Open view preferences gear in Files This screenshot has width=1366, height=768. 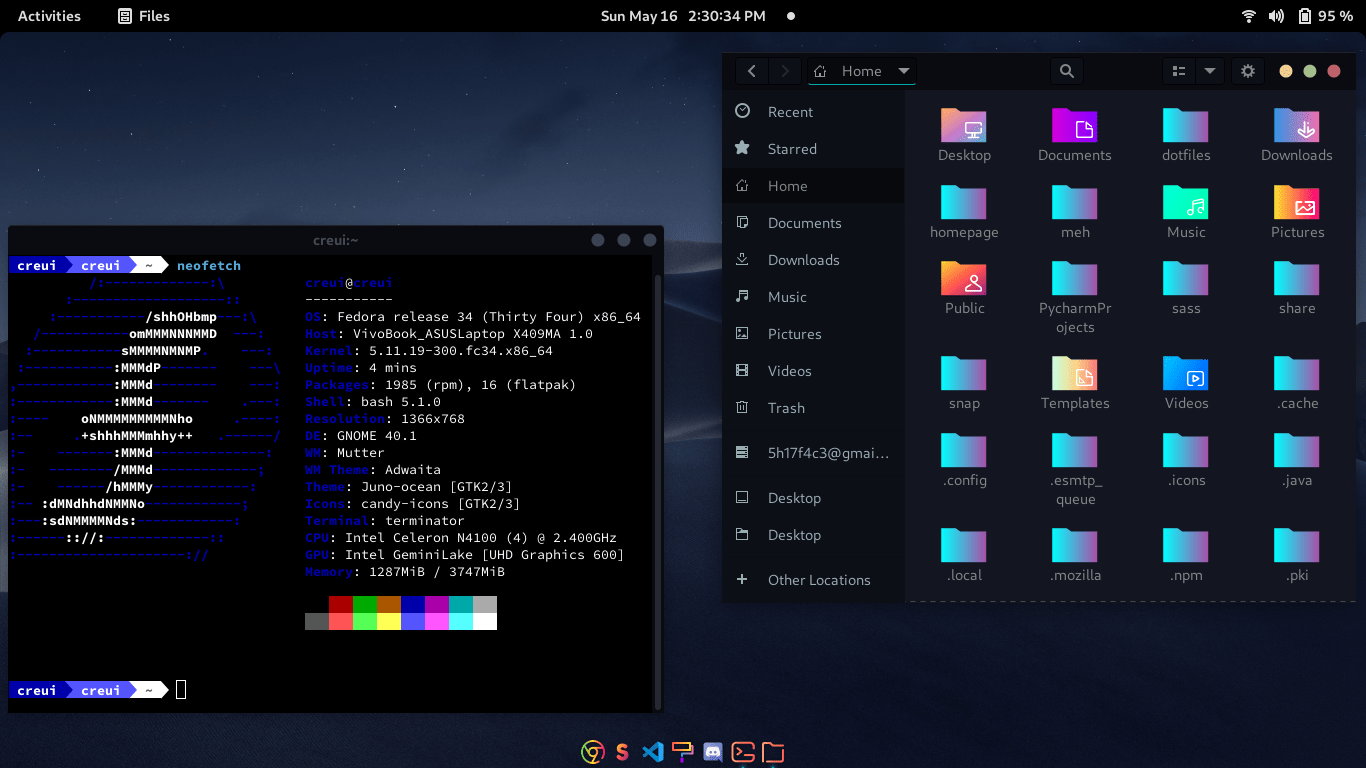tap(1247, 71)
